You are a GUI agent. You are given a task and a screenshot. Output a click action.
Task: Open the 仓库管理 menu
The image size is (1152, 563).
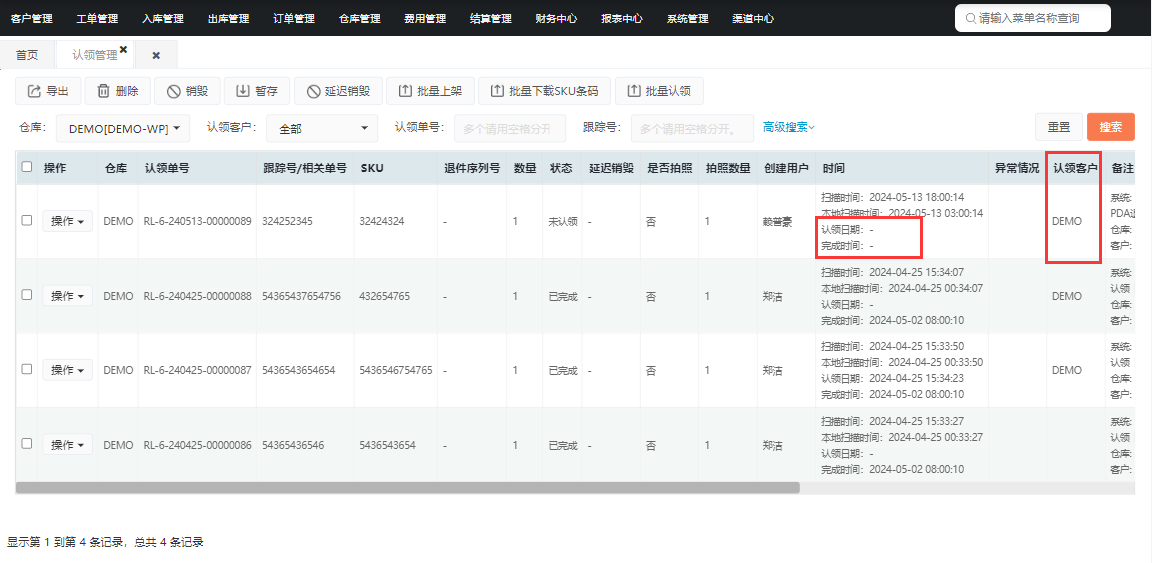(x=360, y=18)
